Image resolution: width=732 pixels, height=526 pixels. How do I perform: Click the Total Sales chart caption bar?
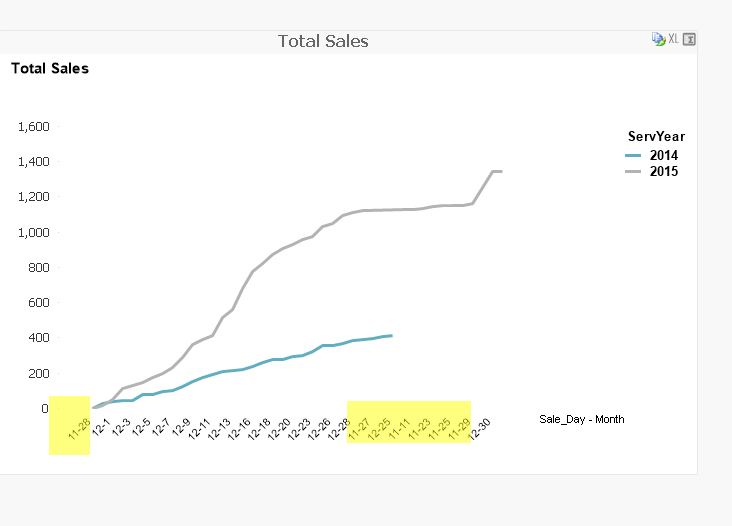323,41
